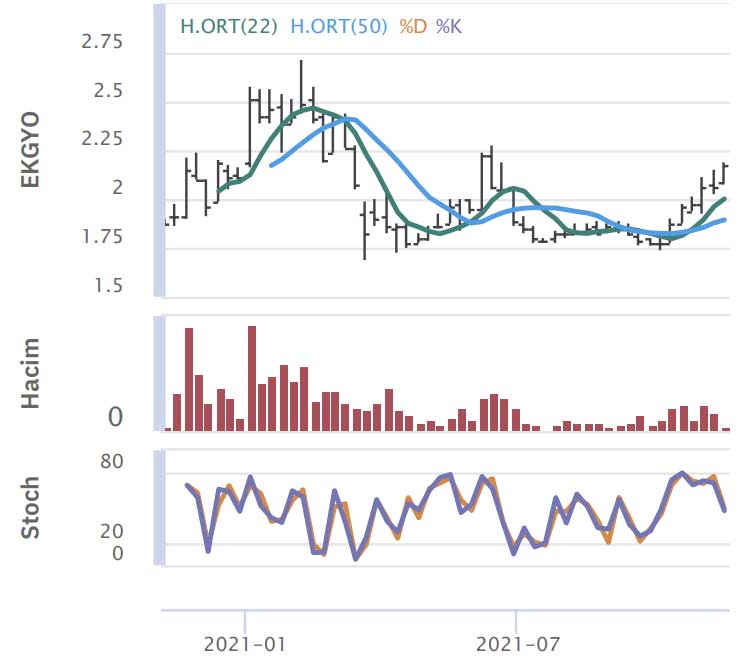The image size is (740, 661).
Task: Click the Stoch panel's left resize bar
Action: [158, 509]
